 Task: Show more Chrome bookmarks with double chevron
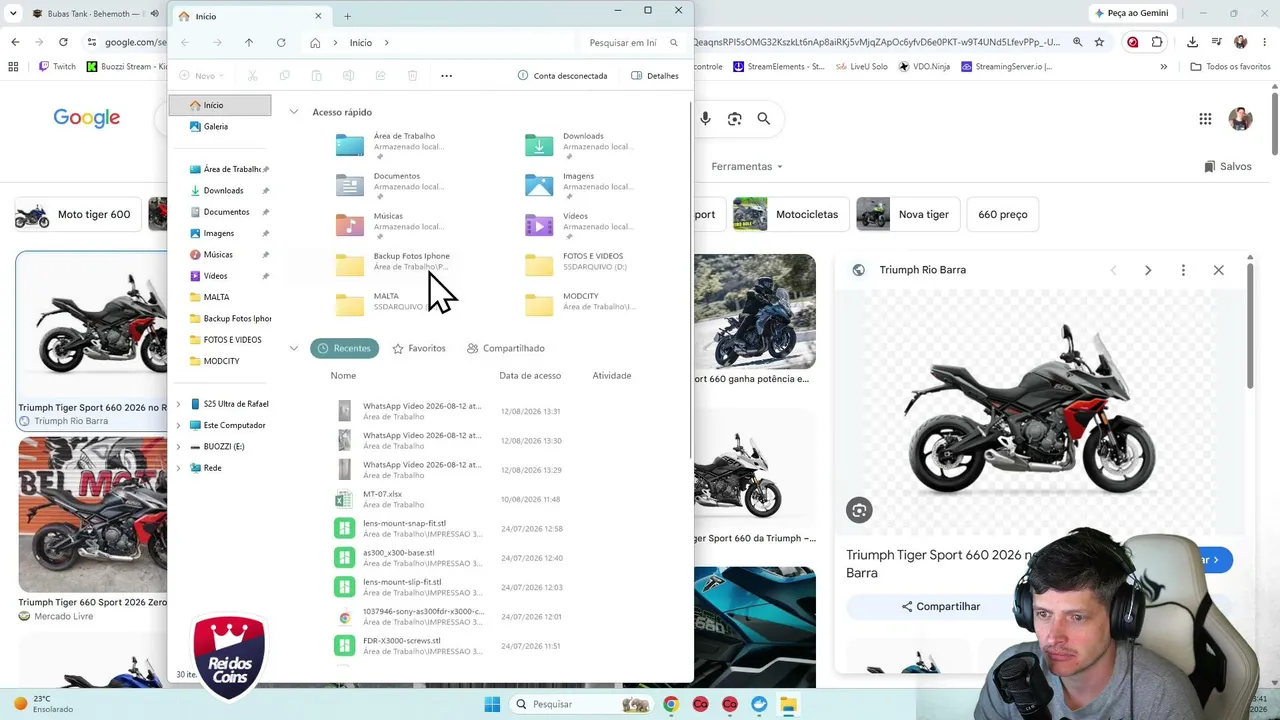[x=1163, y=67]
